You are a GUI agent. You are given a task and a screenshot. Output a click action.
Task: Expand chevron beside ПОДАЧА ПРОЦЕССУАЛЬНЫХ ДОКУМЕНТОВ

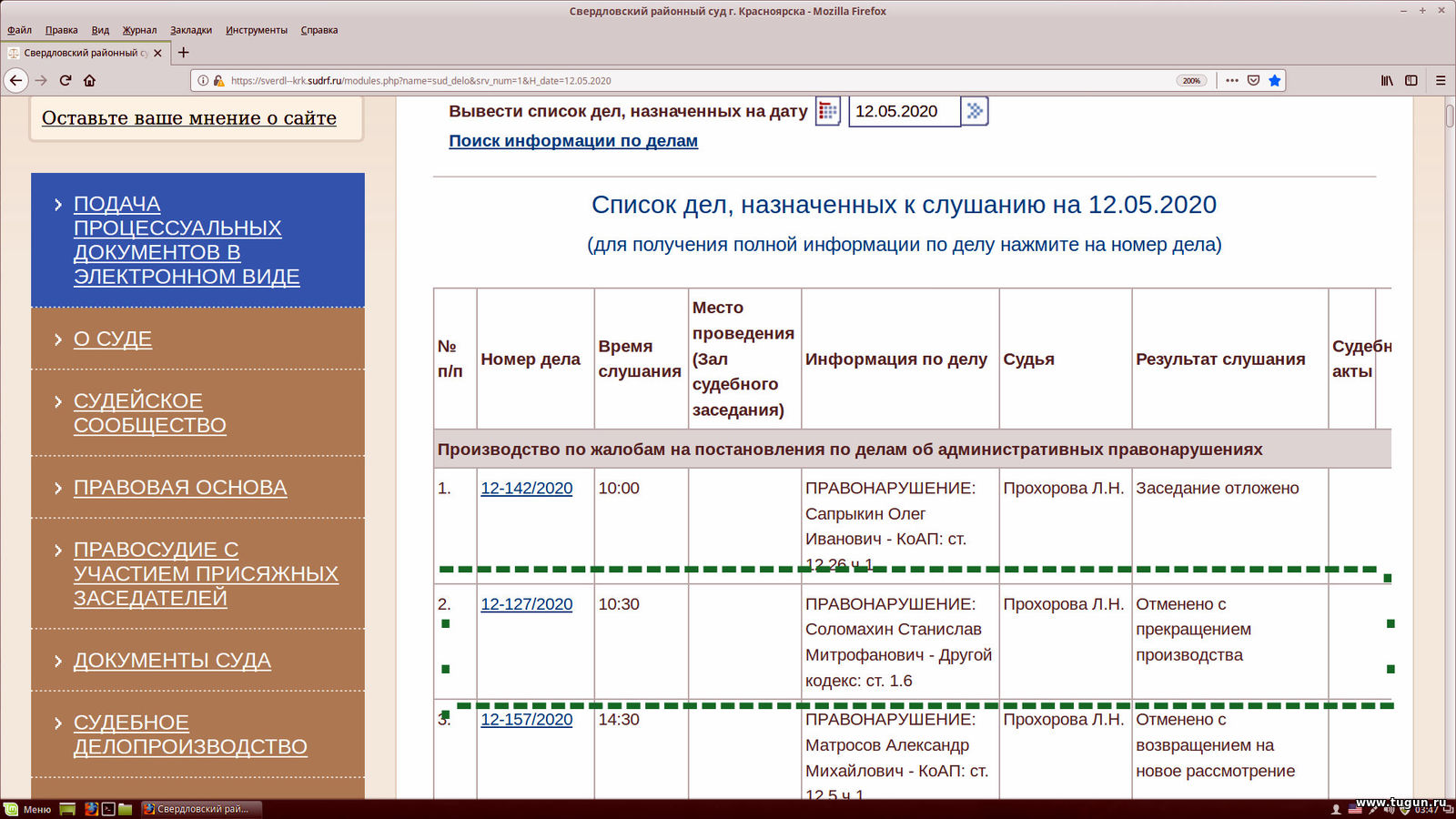coord(58,205)
